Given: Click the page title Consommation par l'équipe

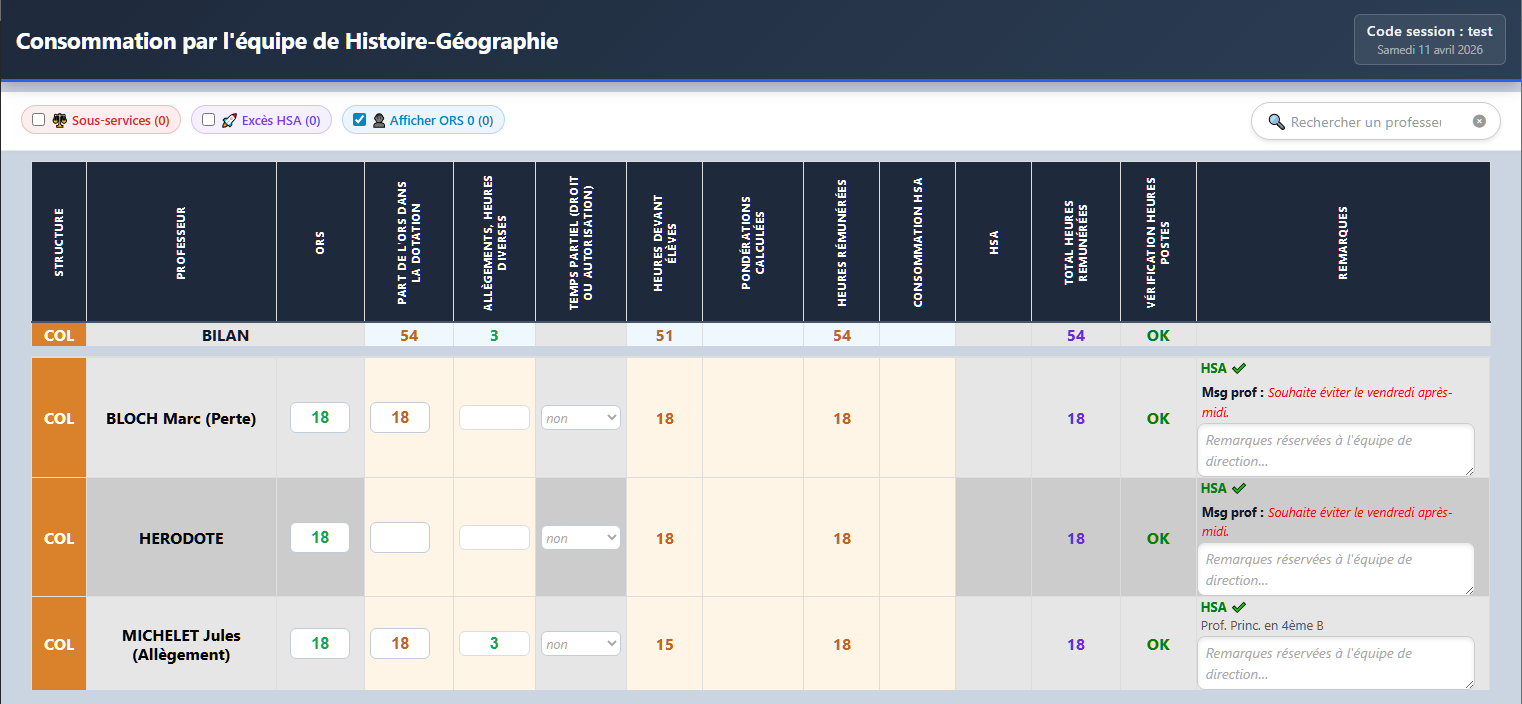Looking at the screenshot, I should pos(287,41).
